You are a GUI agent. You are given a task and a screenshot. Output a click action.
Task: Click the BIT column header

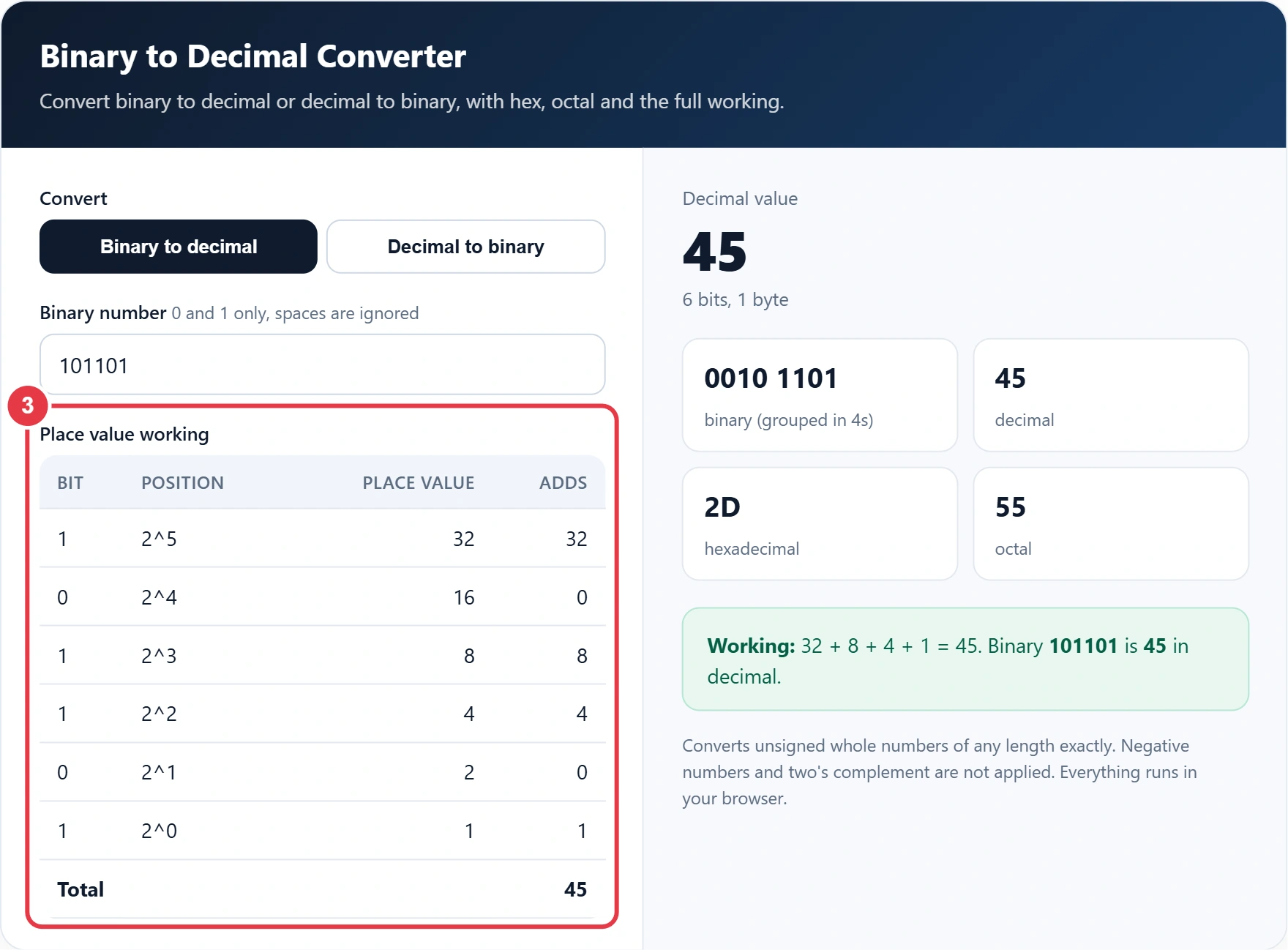[70, 483]
